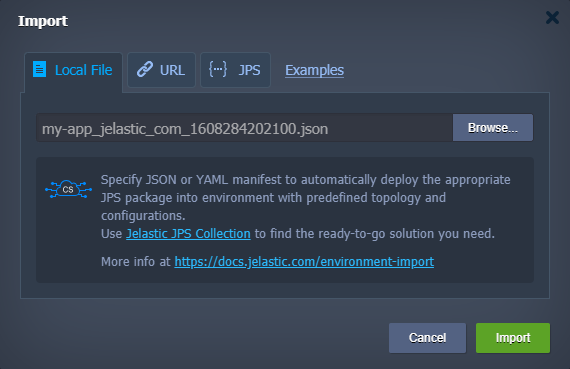Screen dimensions: 570x369
Task: Click the Local File document icon
Action: pyautogui.click(x=39, y=69)
